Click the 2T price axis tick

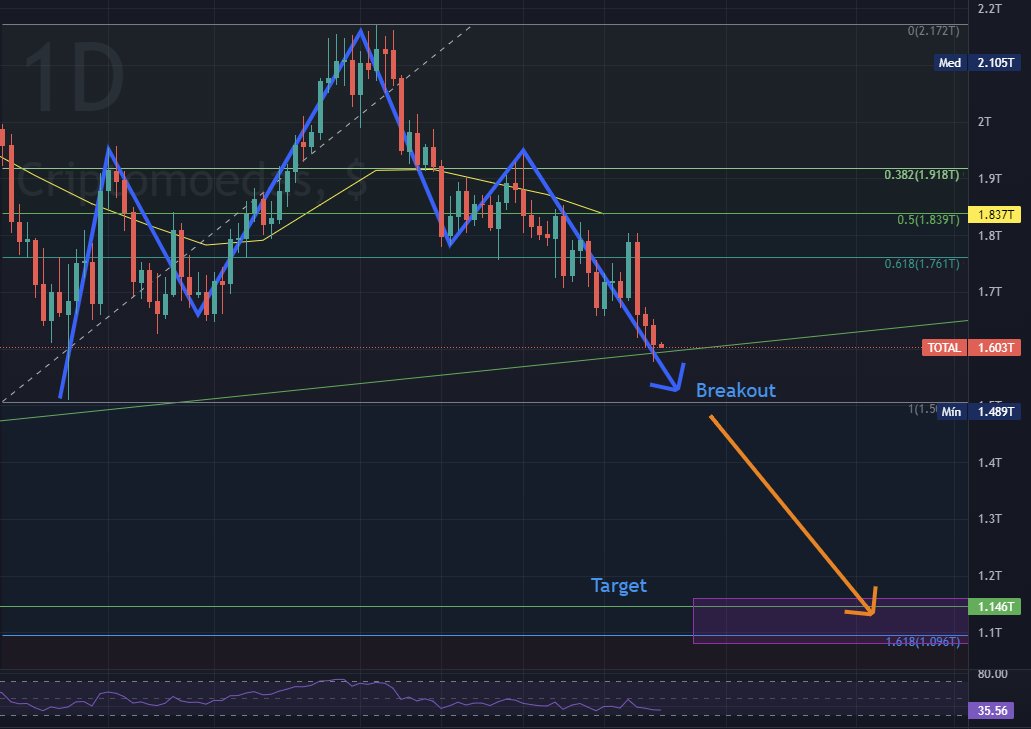pos(984,122)
